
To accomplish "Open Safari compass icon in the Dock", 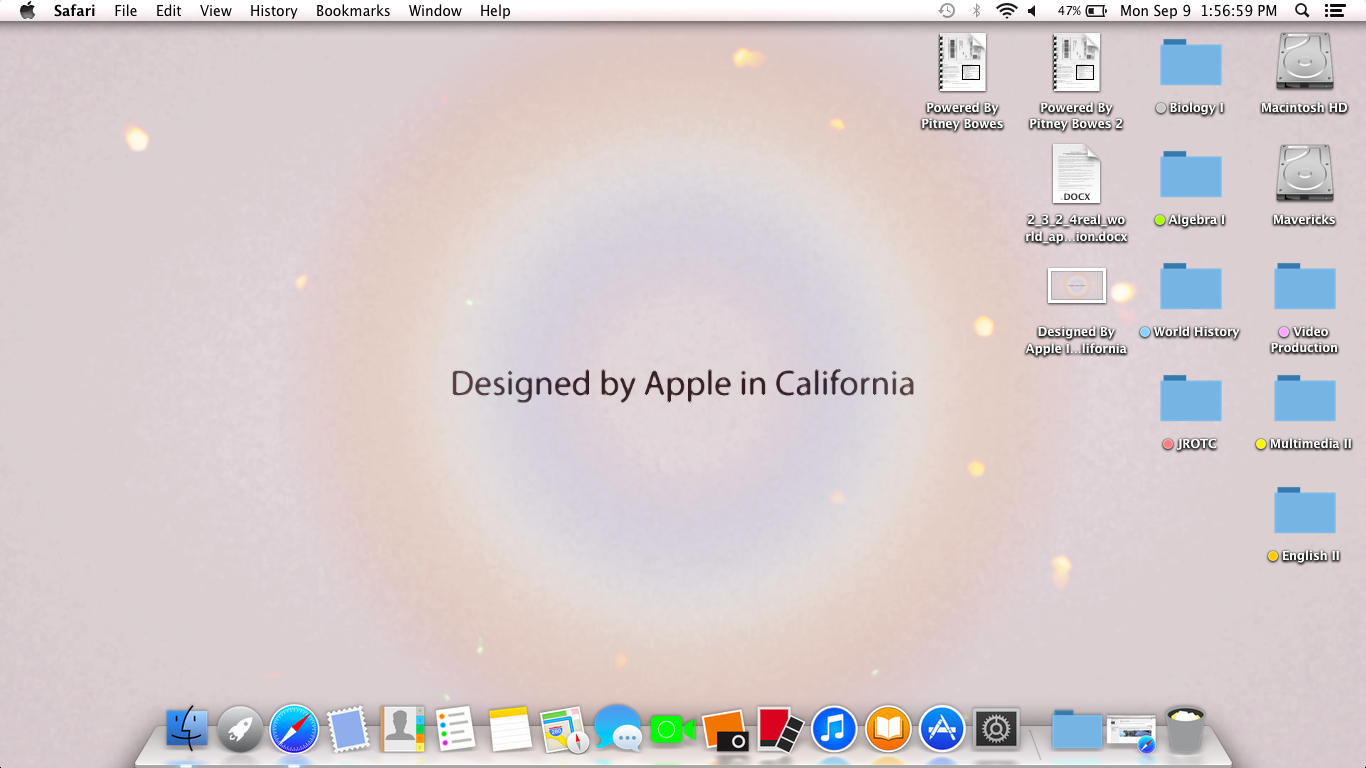I will point(294,730).
